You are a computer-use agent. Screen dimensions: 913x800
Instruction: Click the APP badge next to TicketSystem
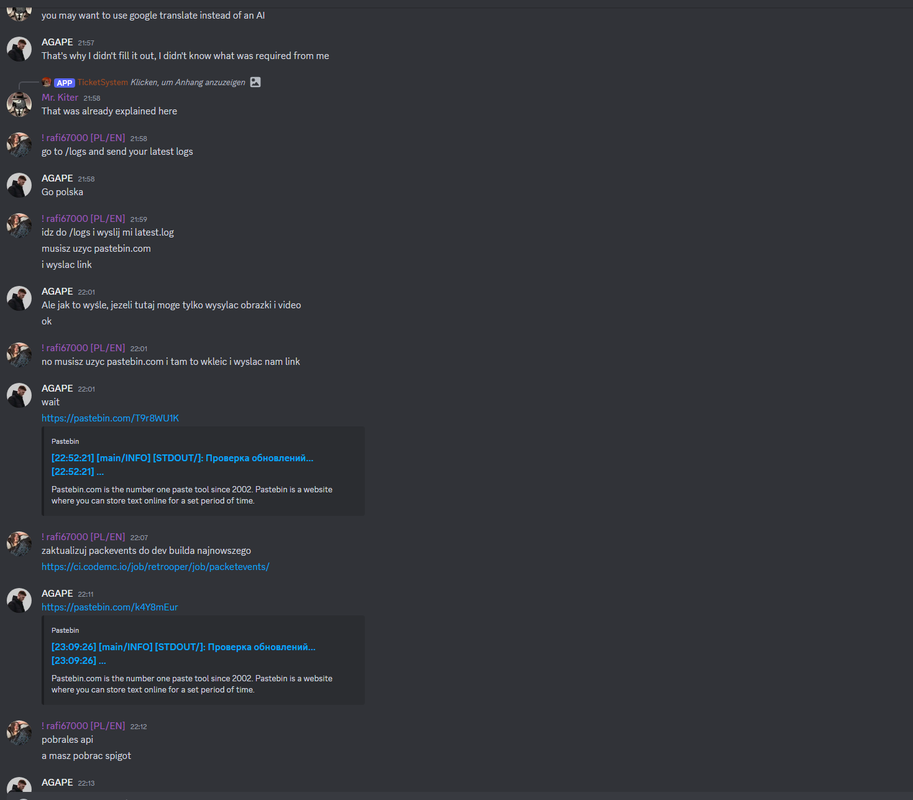click(64, 83)
